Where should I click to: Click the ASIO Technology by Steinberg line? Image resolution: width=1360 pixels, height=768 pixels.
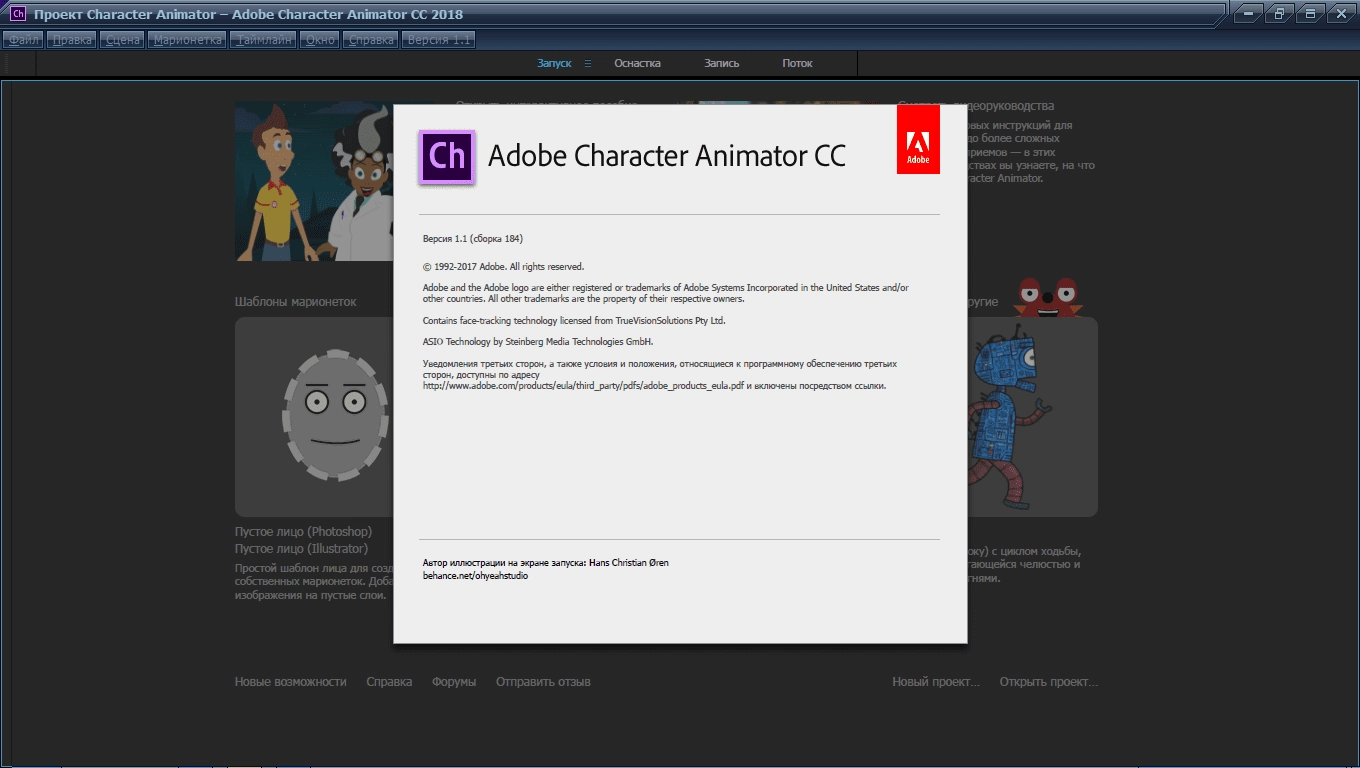[538, 342]
